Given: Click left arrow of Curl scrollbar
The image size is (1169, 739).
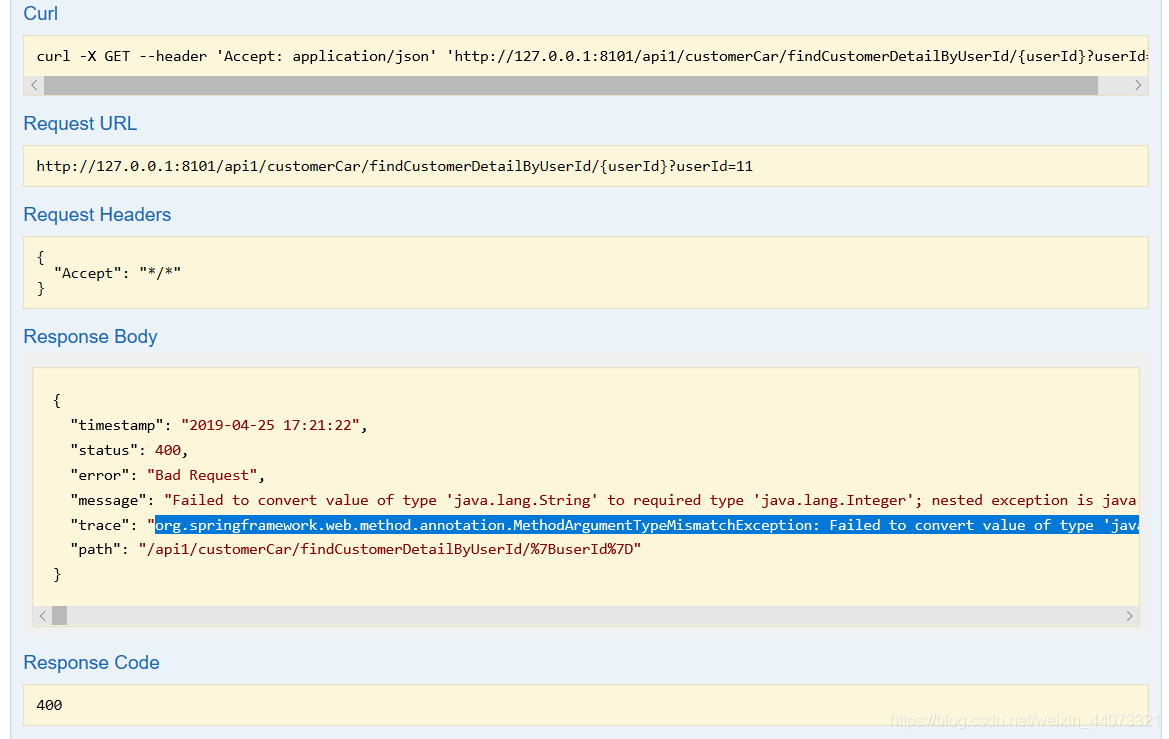Looking at the screenshot, I should click(34, 85).
